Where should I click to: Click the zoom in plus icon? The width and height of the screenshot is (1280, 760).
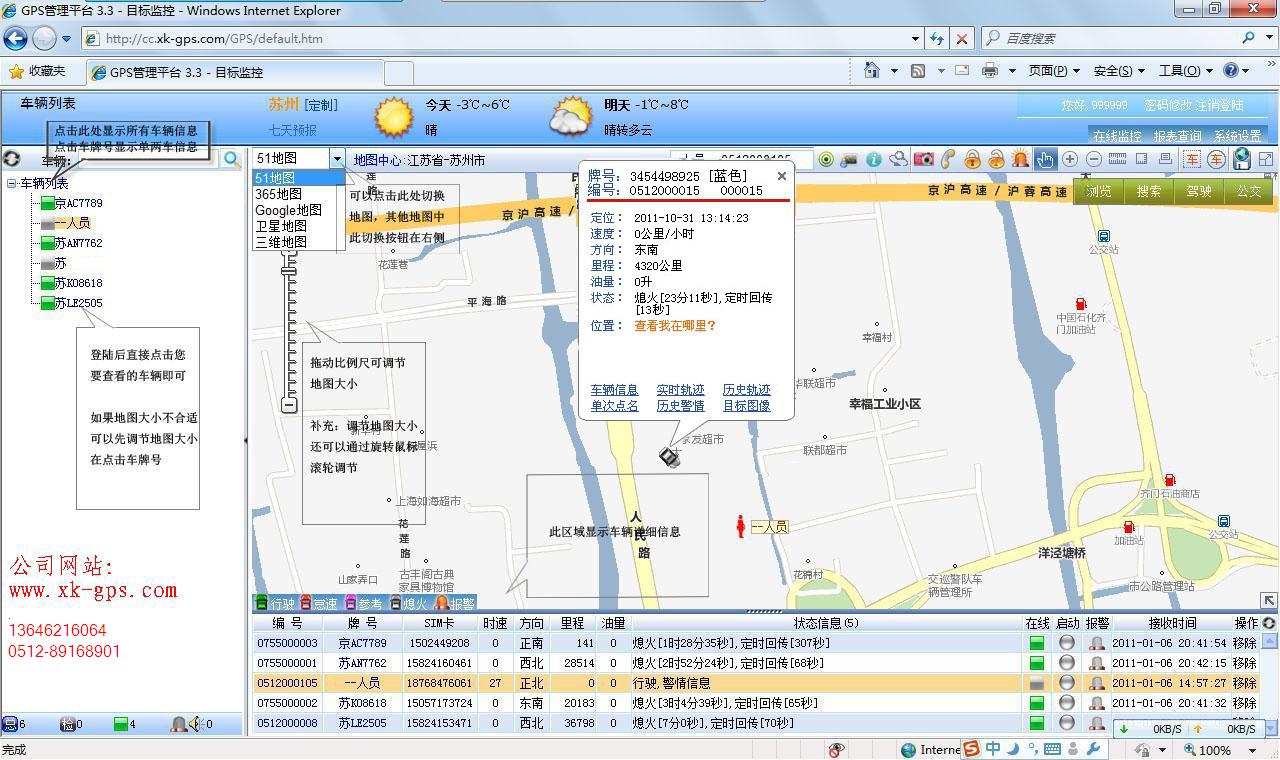(1070, 159)
